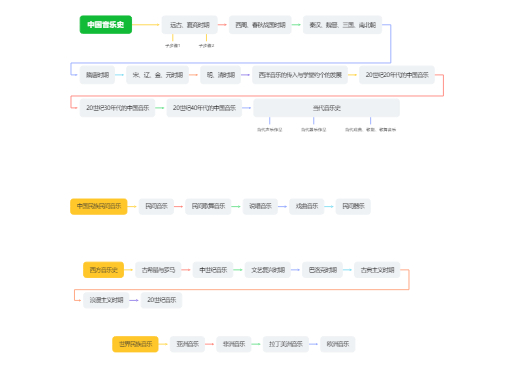Select the 欧洲音乐 node

[338, 344]
